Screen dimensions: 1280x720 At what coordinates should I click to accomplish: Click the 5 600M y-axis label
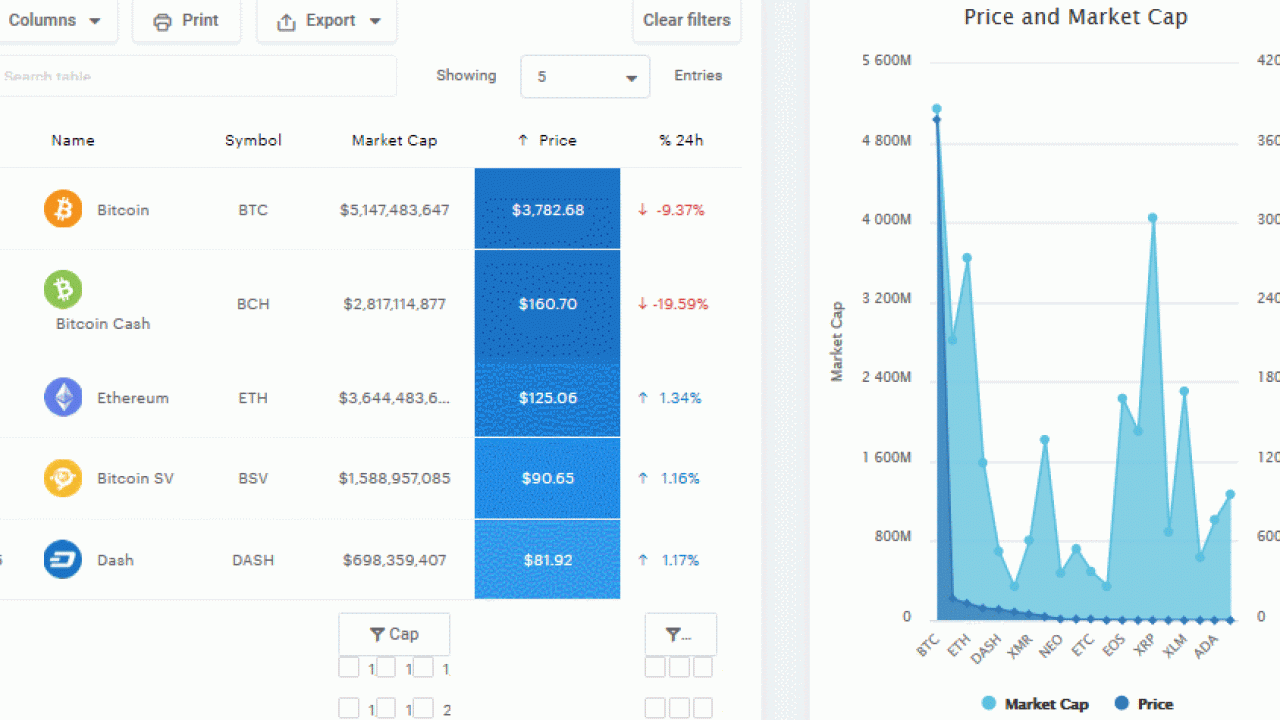pyautogui.click(x=887, y=61)
